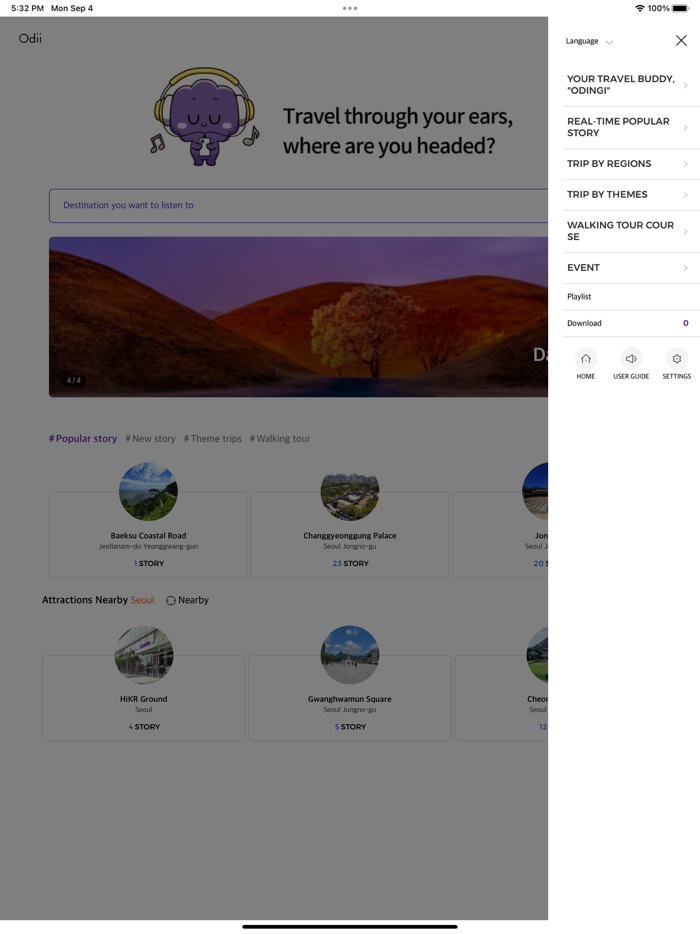This screenshot has height=934, width=700.
Task: Click the multitasking three-dots at top
Action: click(x=350, y=8)
